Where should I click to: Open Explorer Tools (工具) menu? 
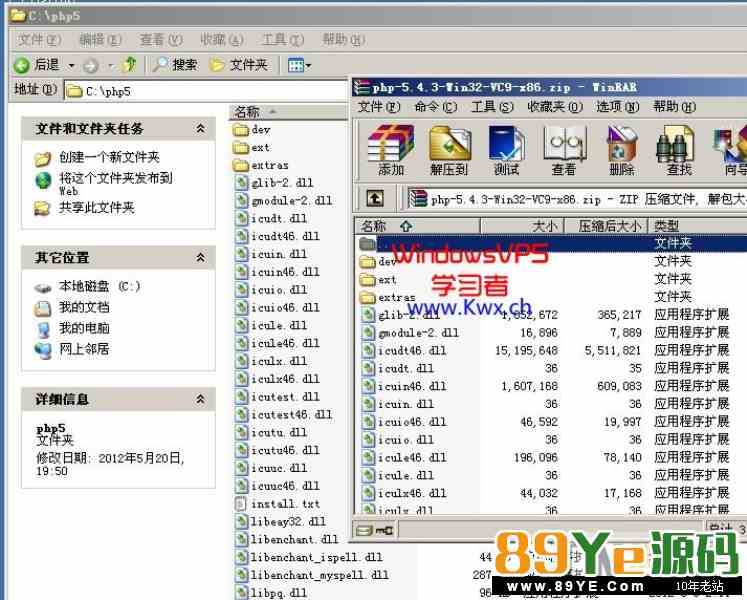pos(283,39)
